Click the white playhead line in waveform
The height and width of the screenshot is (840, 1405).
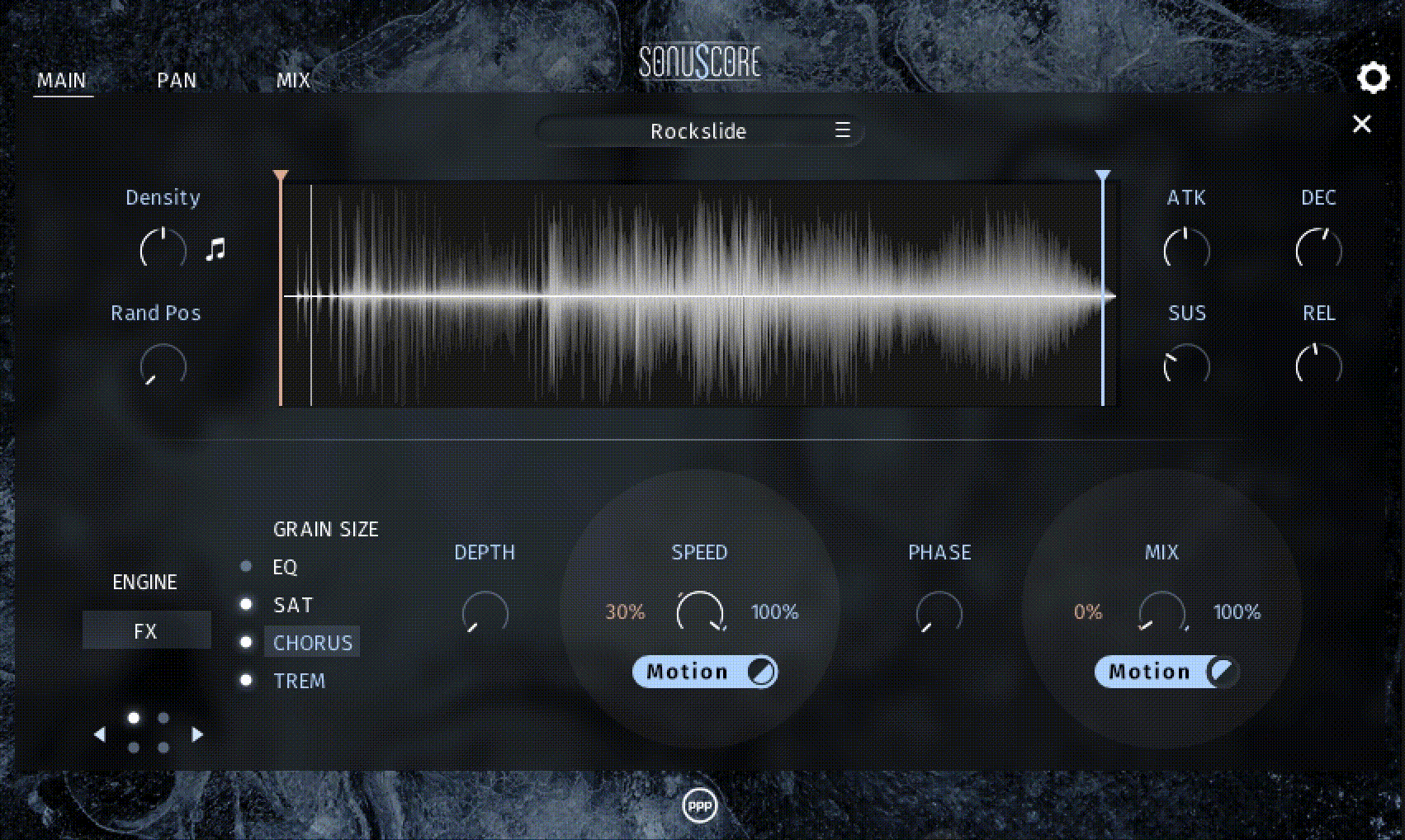coord(311,295)
